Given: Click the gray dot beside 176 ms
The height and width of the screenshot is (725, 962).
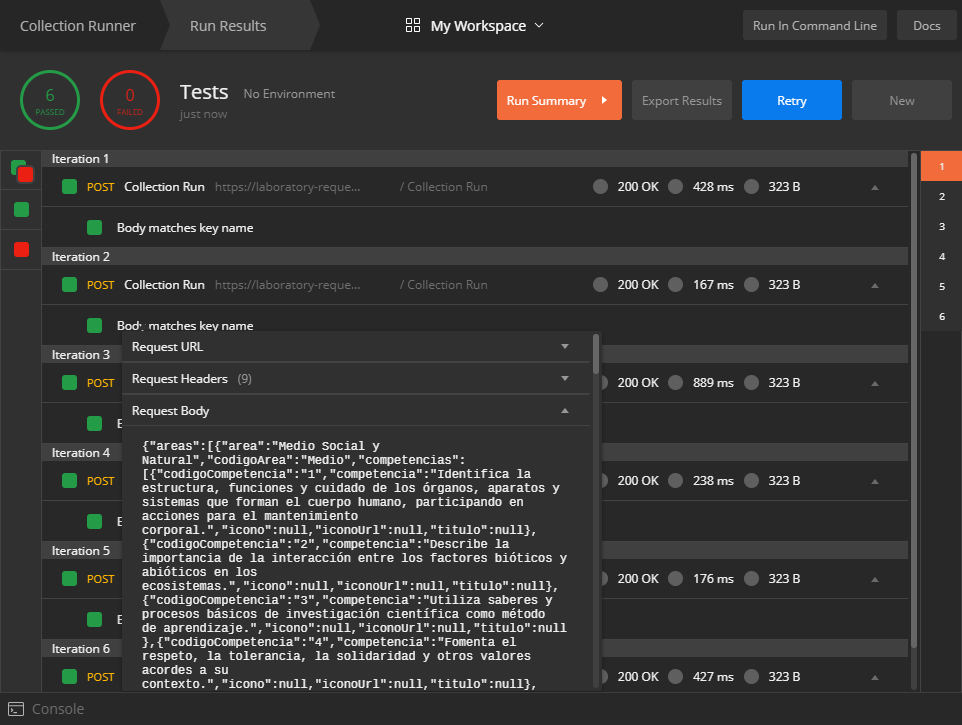Looking at the screenshot, I should pos(675,578).
